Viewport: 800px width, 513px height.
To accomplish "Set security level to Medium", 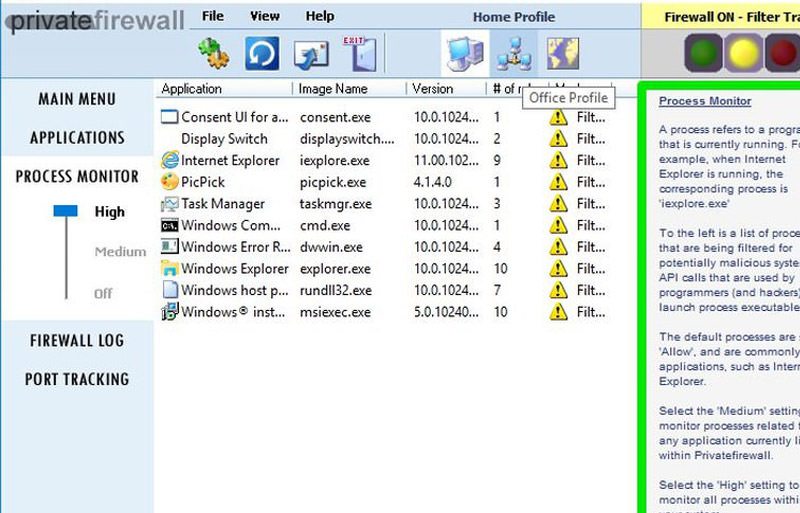I will (120, 252).
